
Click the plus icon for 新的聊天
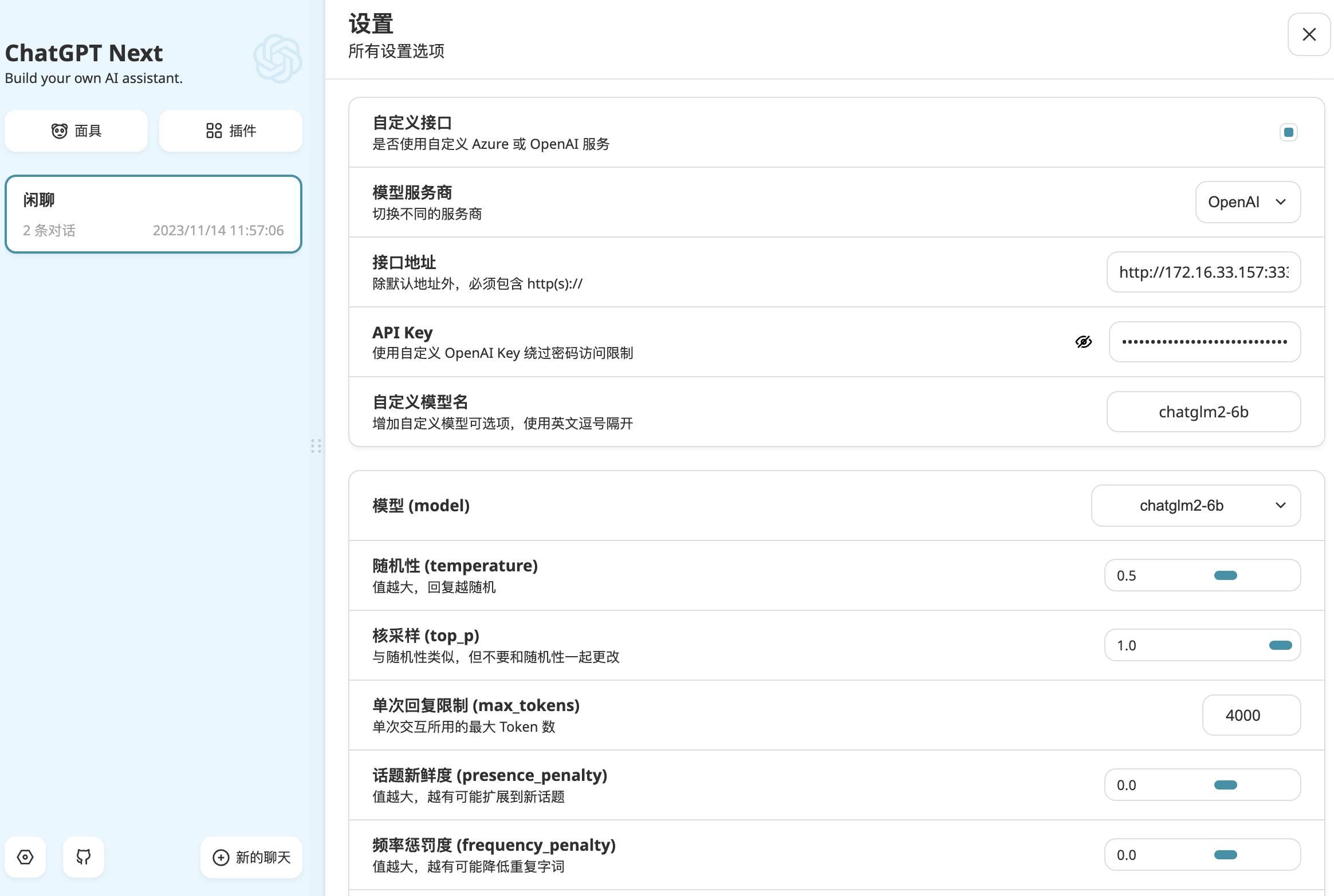221,857
